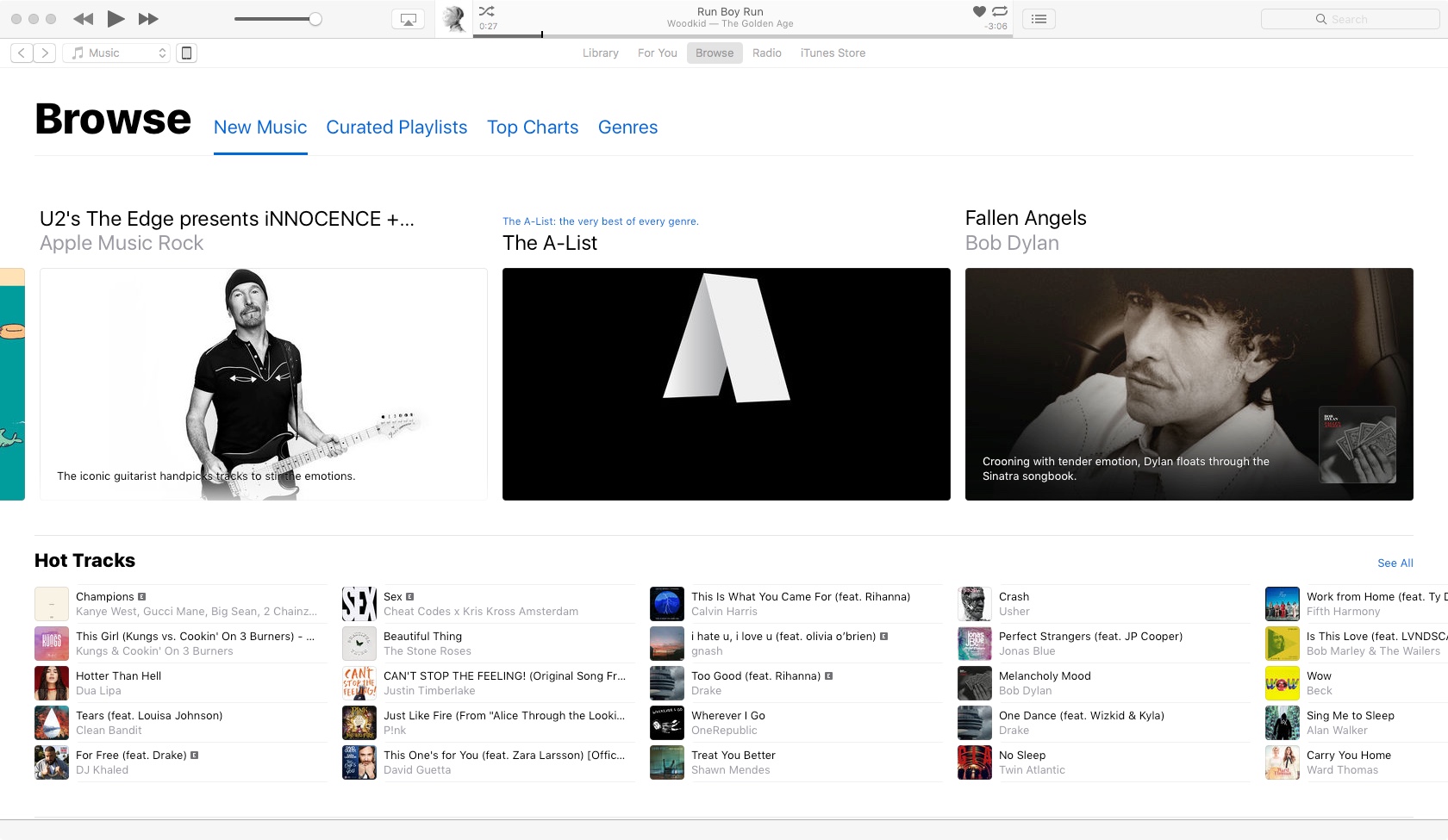Open Top Charts section
This screenshot has width=1448, height=840.
[533, 128]
